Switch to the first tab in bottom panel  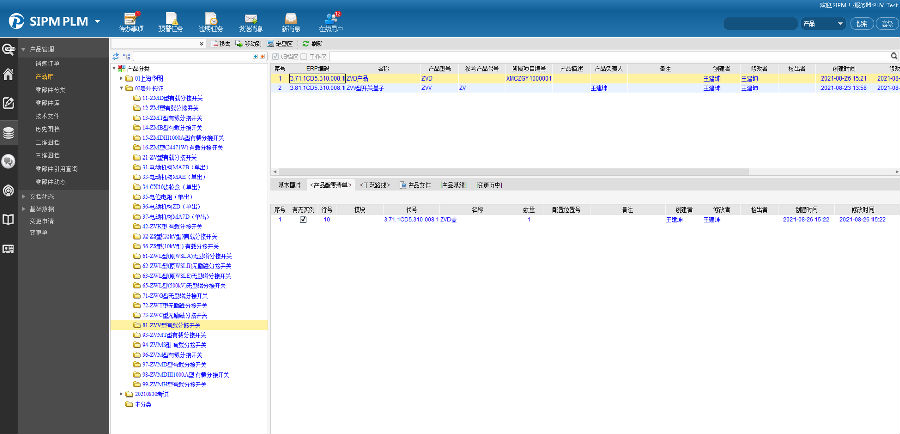[x=288, y=185]
